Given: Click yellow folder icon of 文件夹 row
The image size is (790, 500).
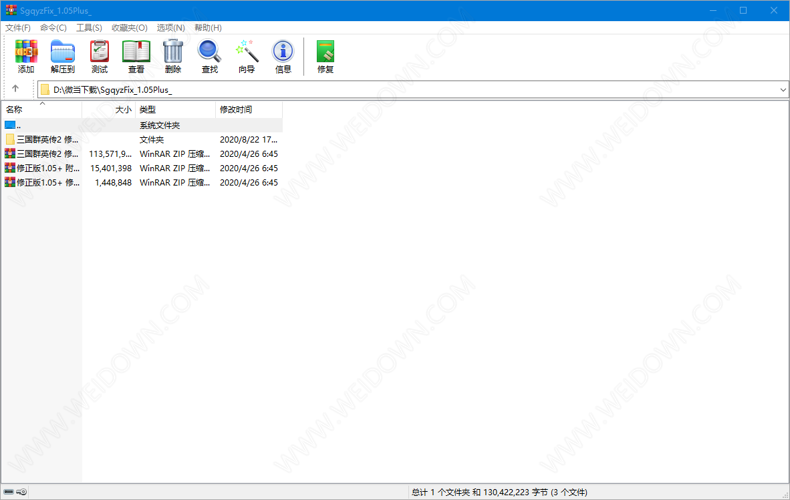Looking at the screenshot, I should coord(10,140).
